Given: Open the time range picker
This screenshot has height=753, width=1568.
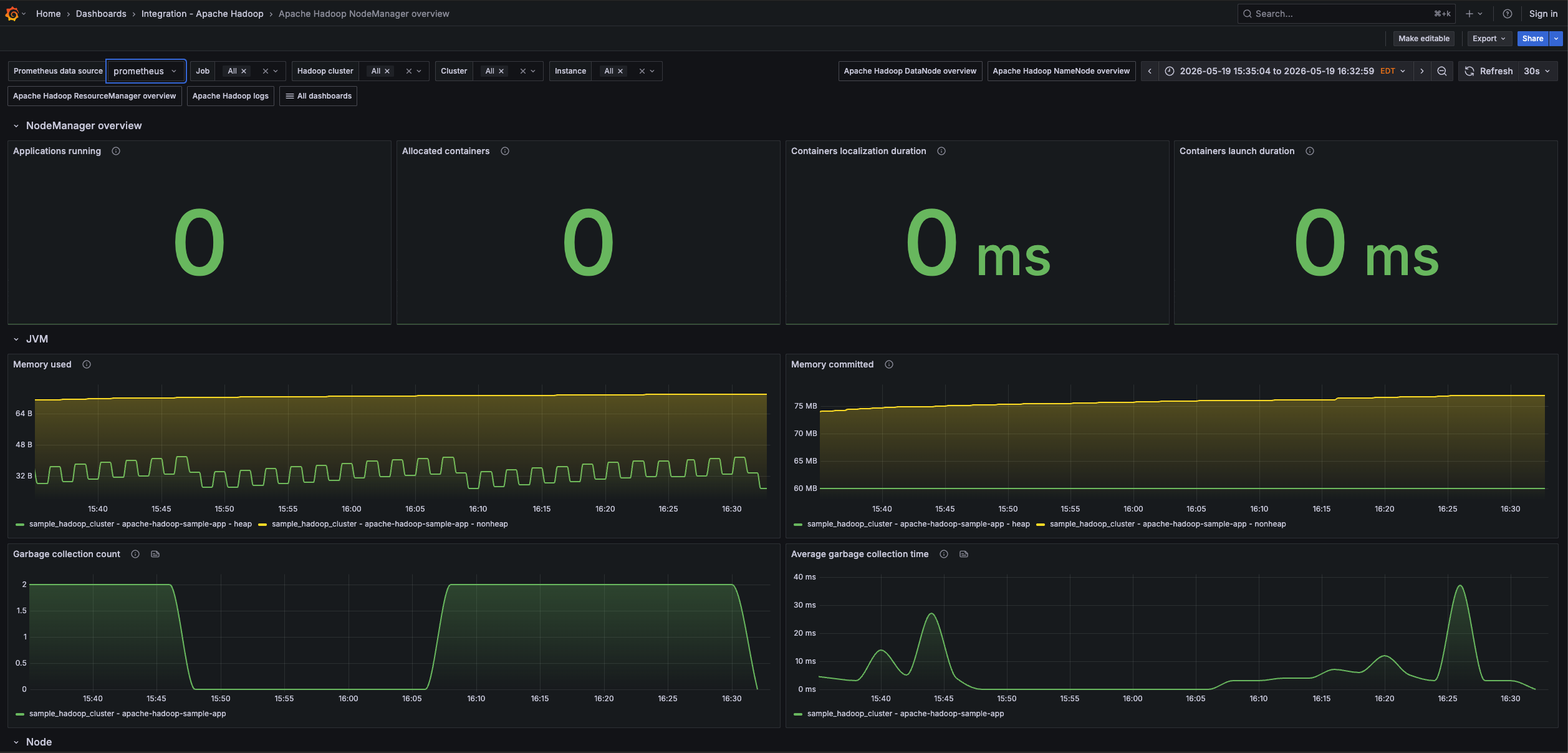Looking at the screenshot, I should pos(1286,71).
